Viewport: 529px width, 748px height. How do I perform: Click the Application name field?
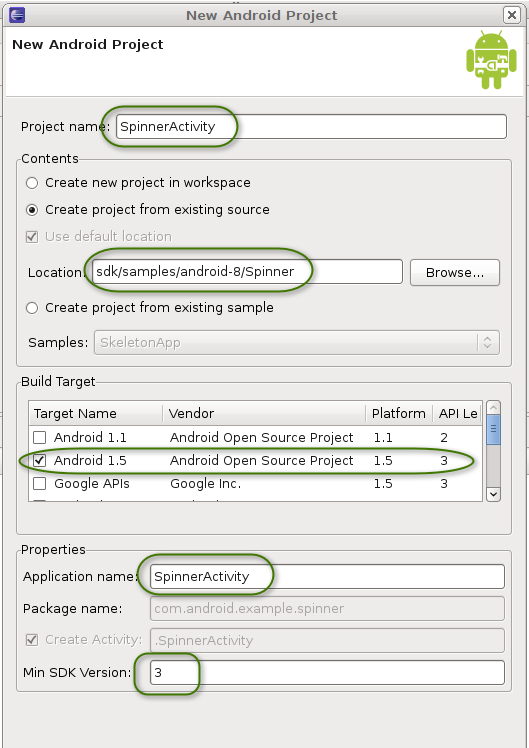[x=327, y=576]
